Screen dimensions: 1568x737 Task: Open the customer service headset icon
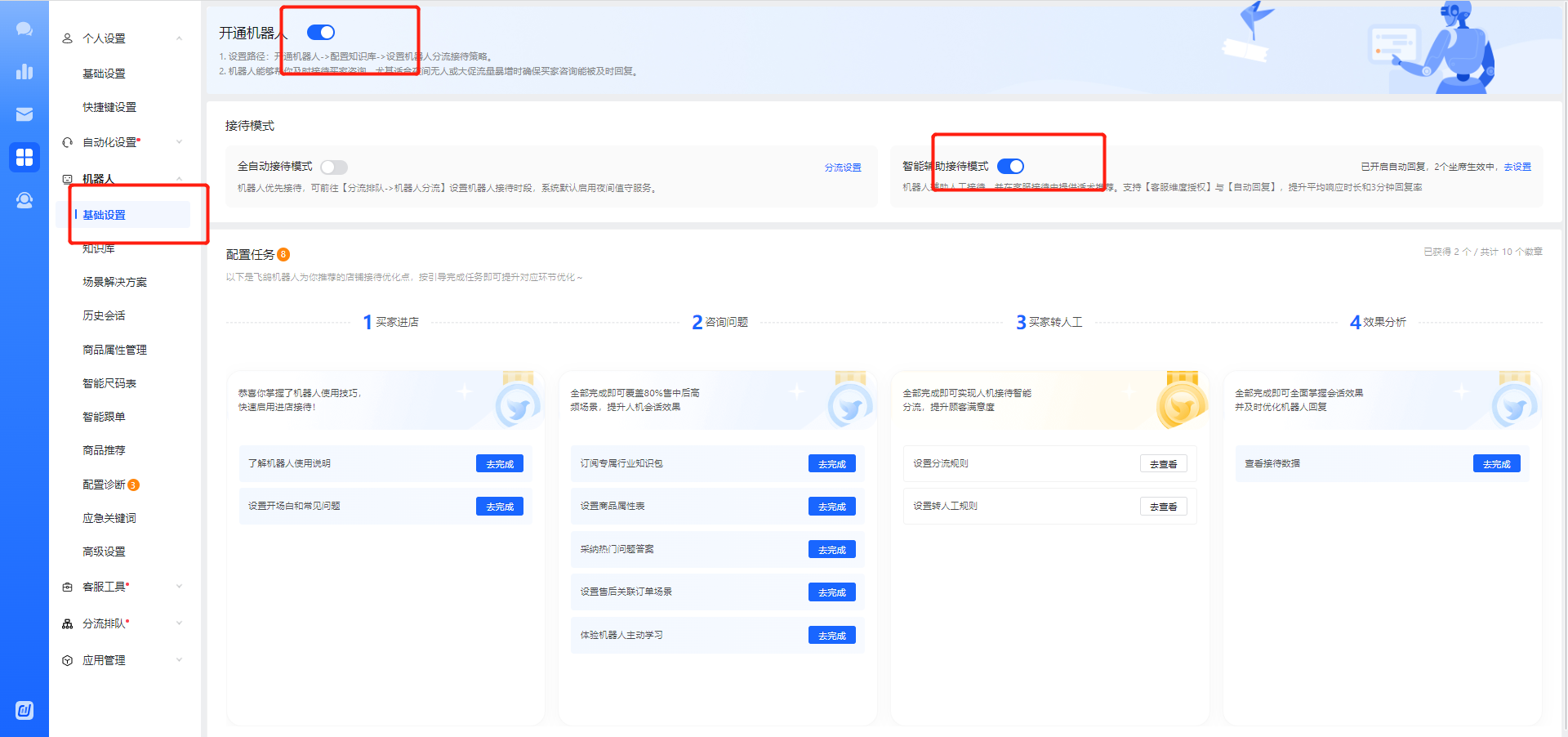24,200
